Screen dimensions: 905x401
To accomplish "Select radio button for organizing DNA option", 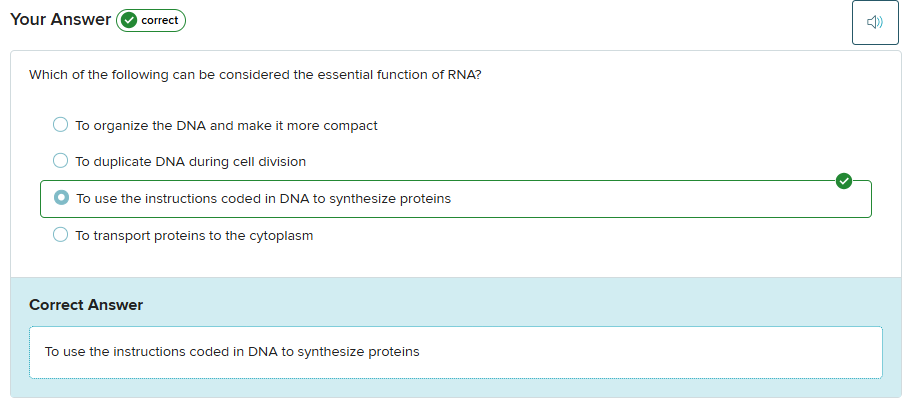I will pyautogui.click(x=60, y=125).
